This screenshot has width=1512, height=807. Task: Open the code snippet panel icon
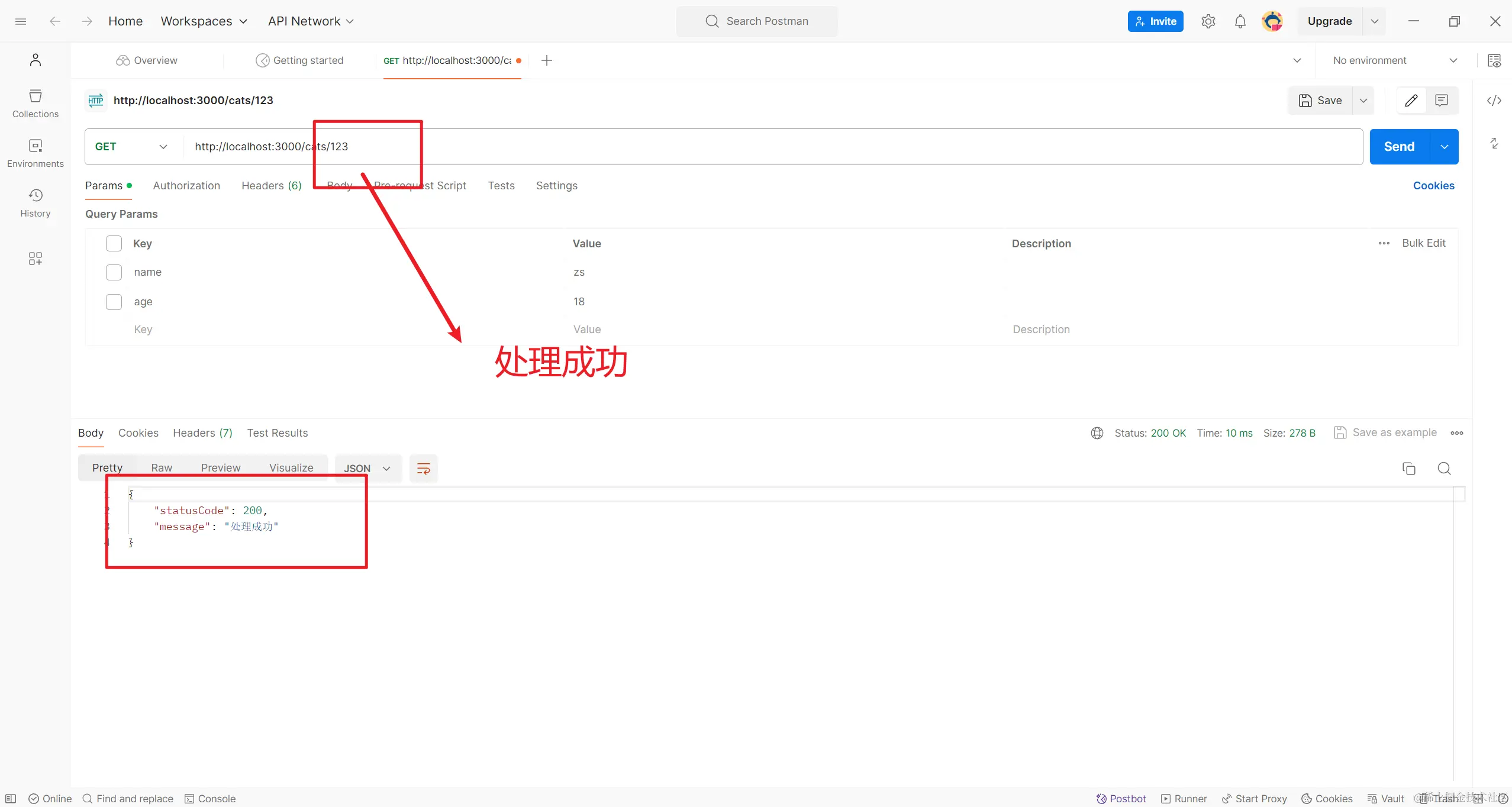click(1494, 101)
